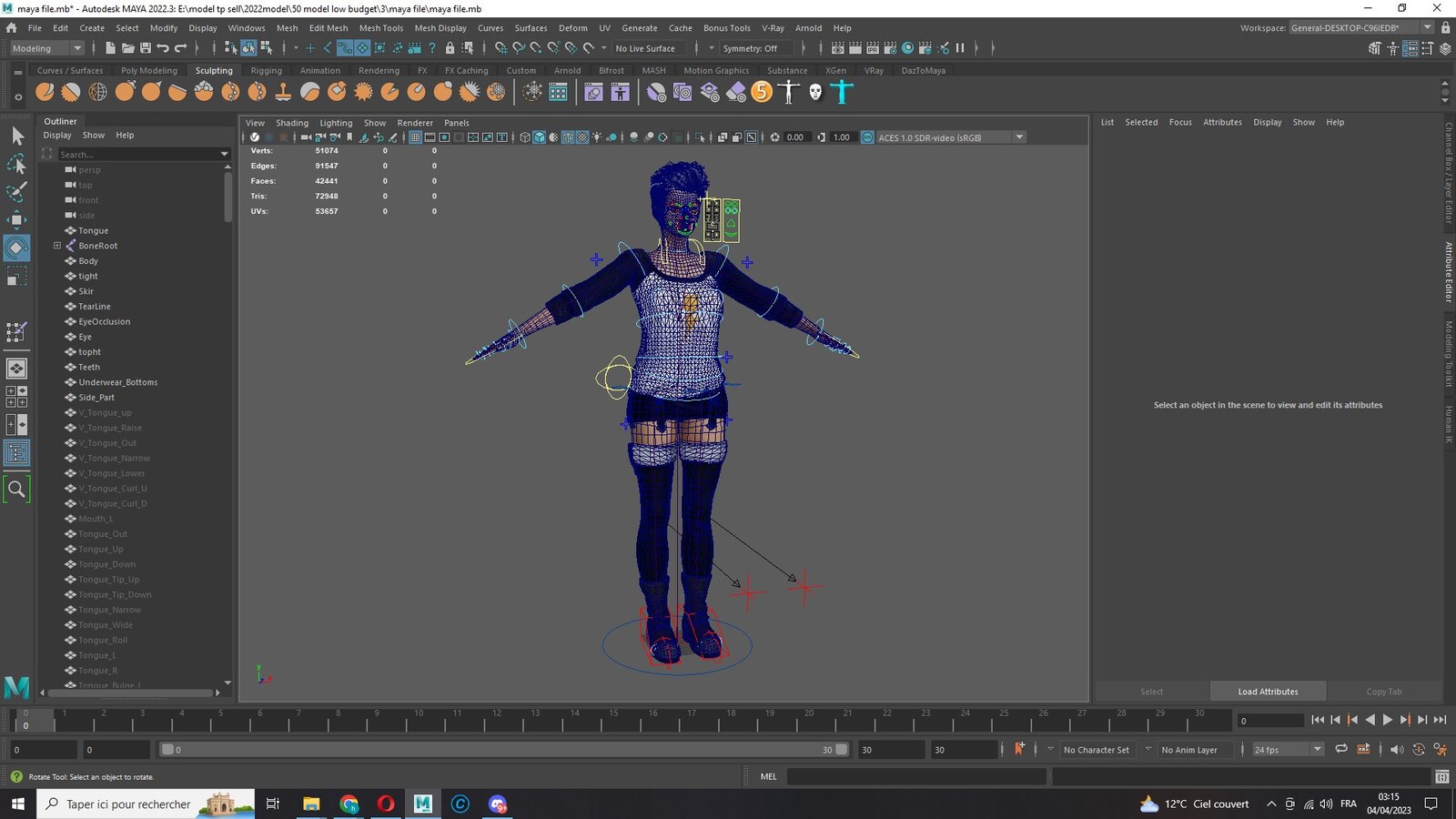Click the orange number 5 shelf icon
The height and width of the screenshot is (819, 1456).
[x=762, y=92]
